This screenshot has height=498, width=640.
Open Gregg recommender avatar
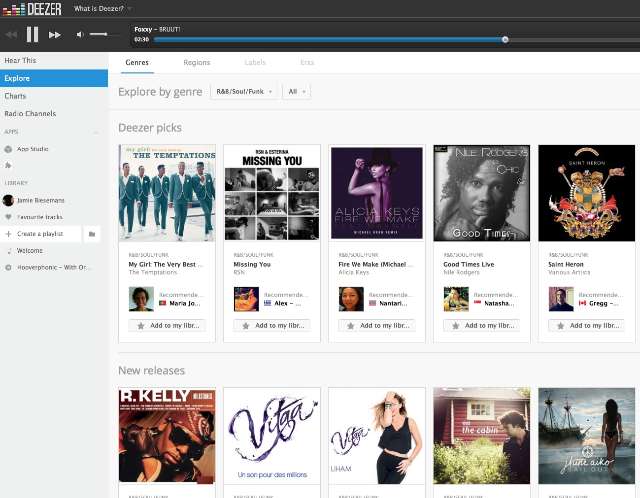tap(561, 299)
